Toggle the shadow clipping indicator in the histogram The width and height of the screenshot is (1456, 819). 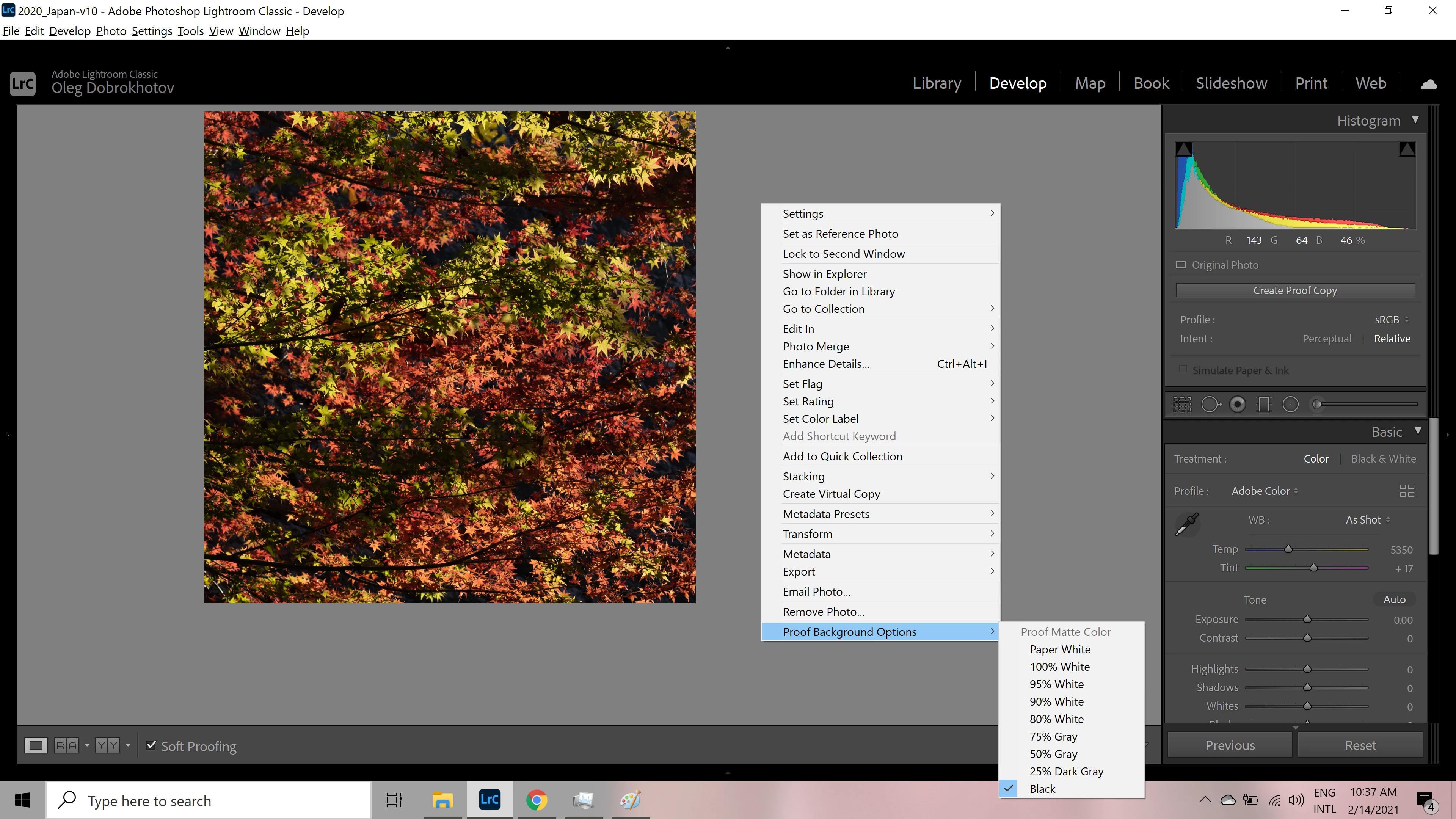[x=1183, y=149]
